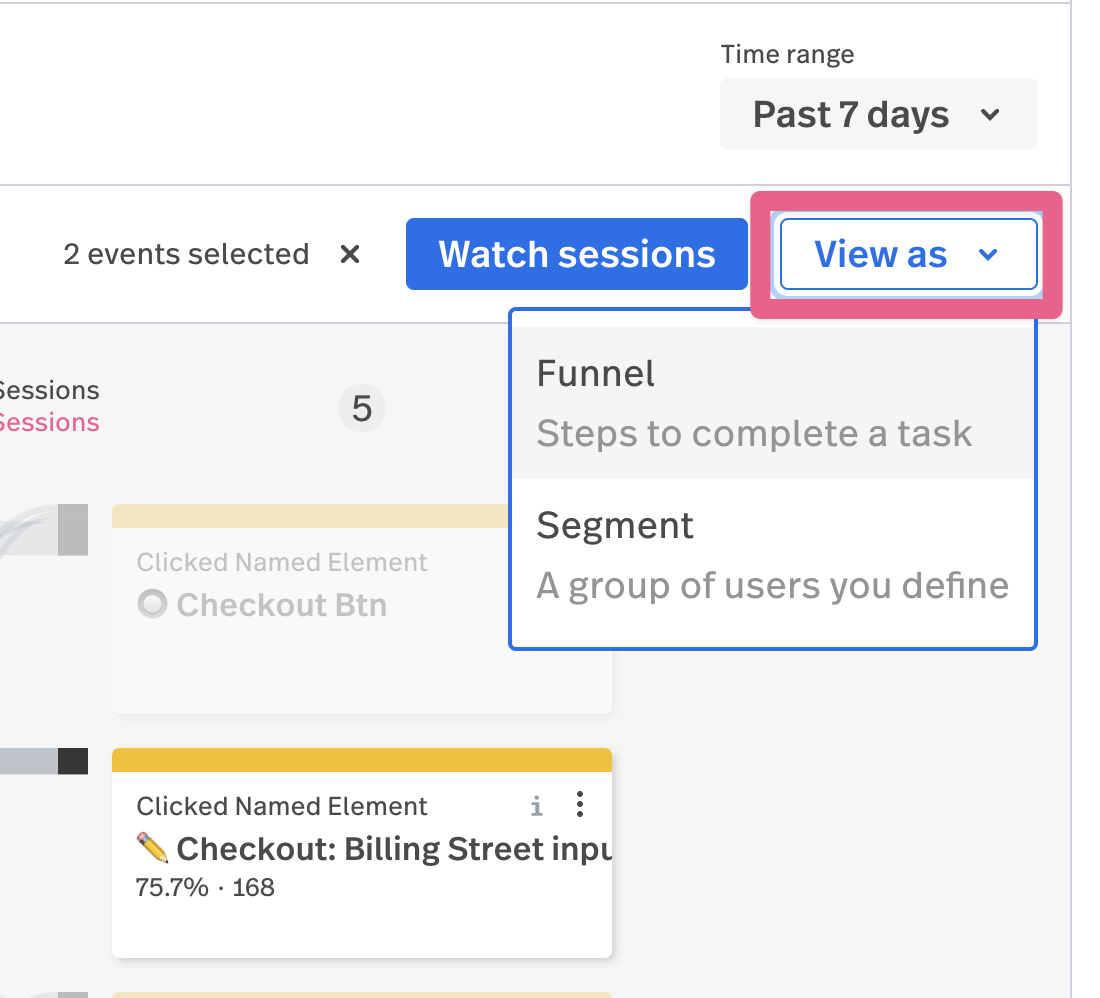Open three-dot menu on Billing Street card
The image size is (1100, 998).
tap(579, 804)
